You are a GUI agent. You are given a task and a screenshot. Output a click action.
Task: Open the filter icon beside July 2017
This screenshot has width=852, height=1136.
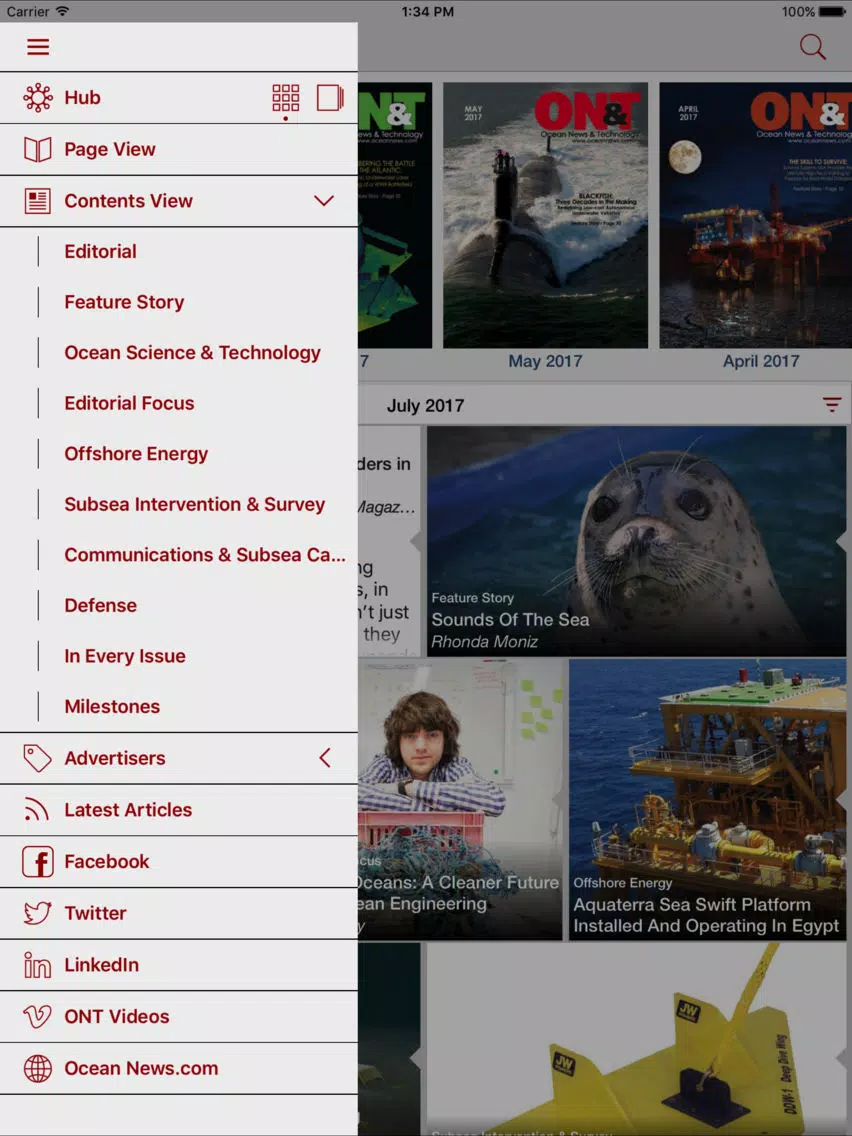(x=832, y=405)
